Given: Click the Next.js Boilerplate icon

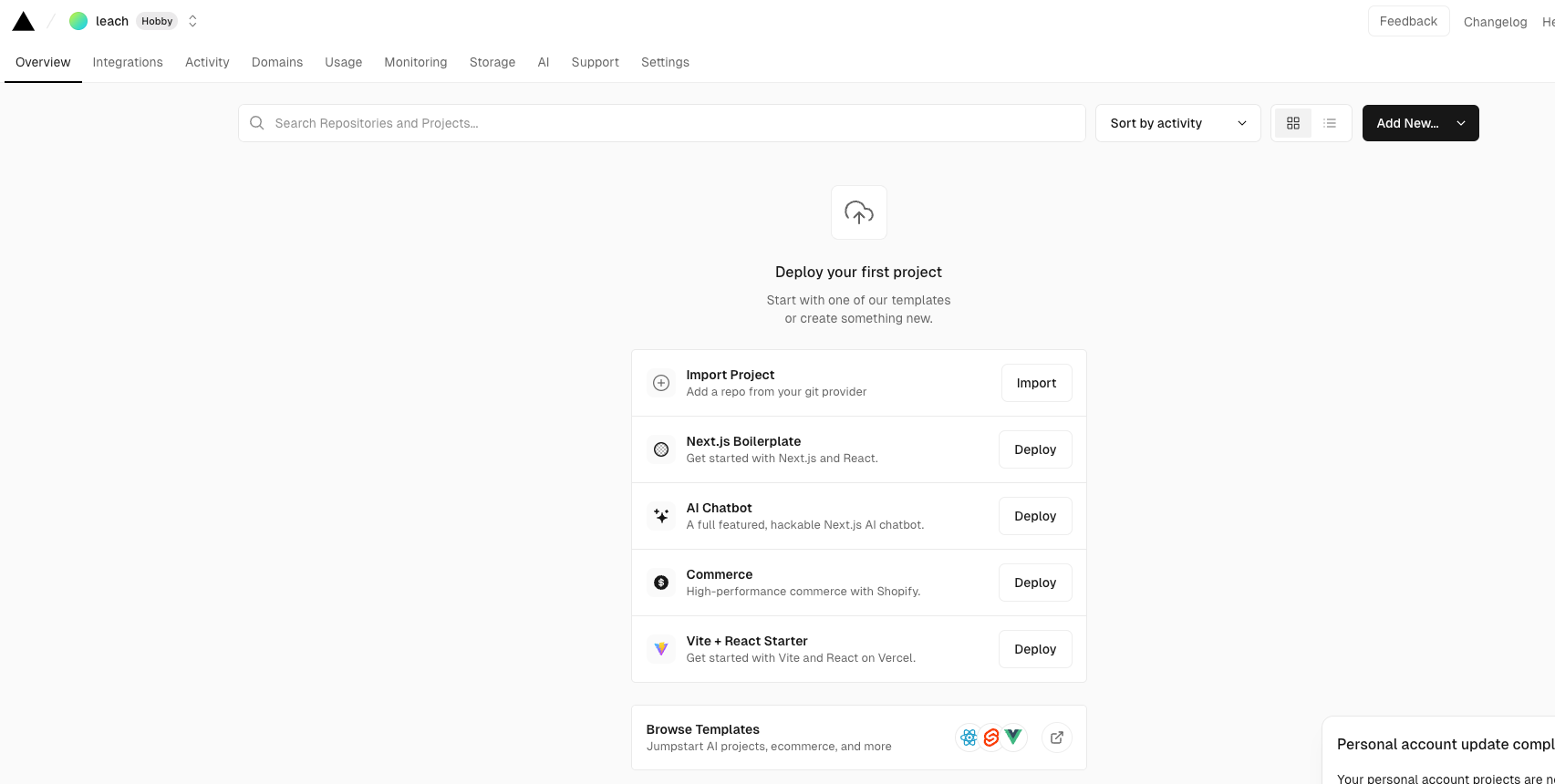Looking at the screenshot, I should pyautogui.click(x=661, y=449).
